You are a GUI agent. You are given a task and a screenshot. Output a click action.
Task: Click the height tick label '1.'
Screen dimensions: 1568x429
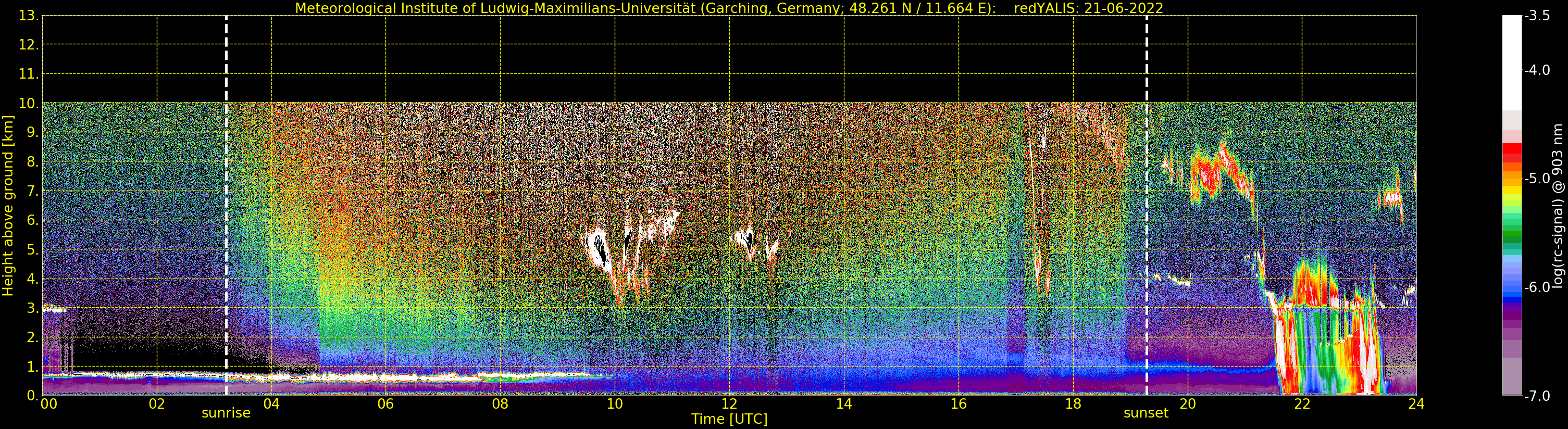[32, 367]
